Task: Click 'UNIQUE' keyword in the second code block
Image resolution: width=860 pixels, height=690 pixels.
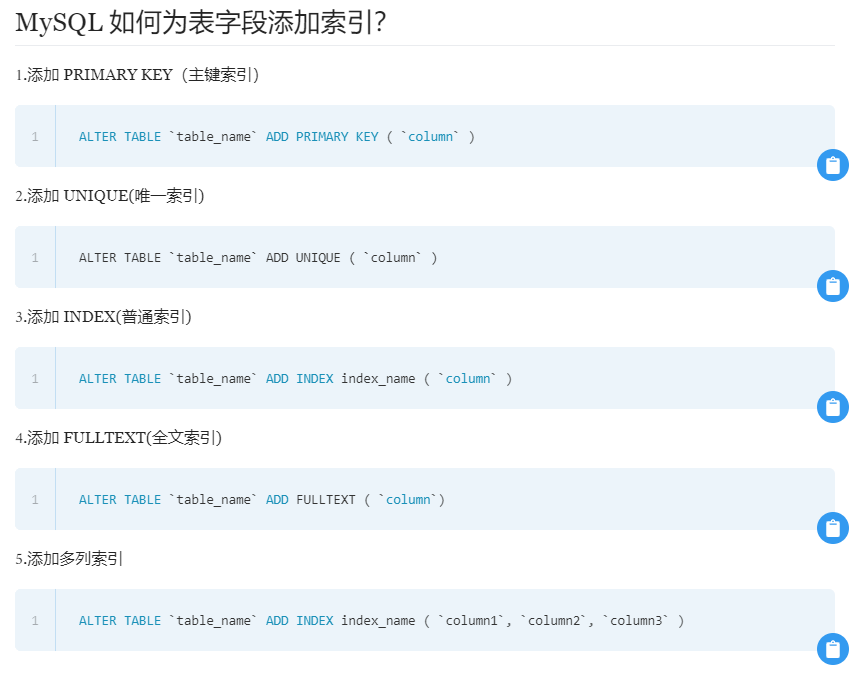Action: click(318, 258)
